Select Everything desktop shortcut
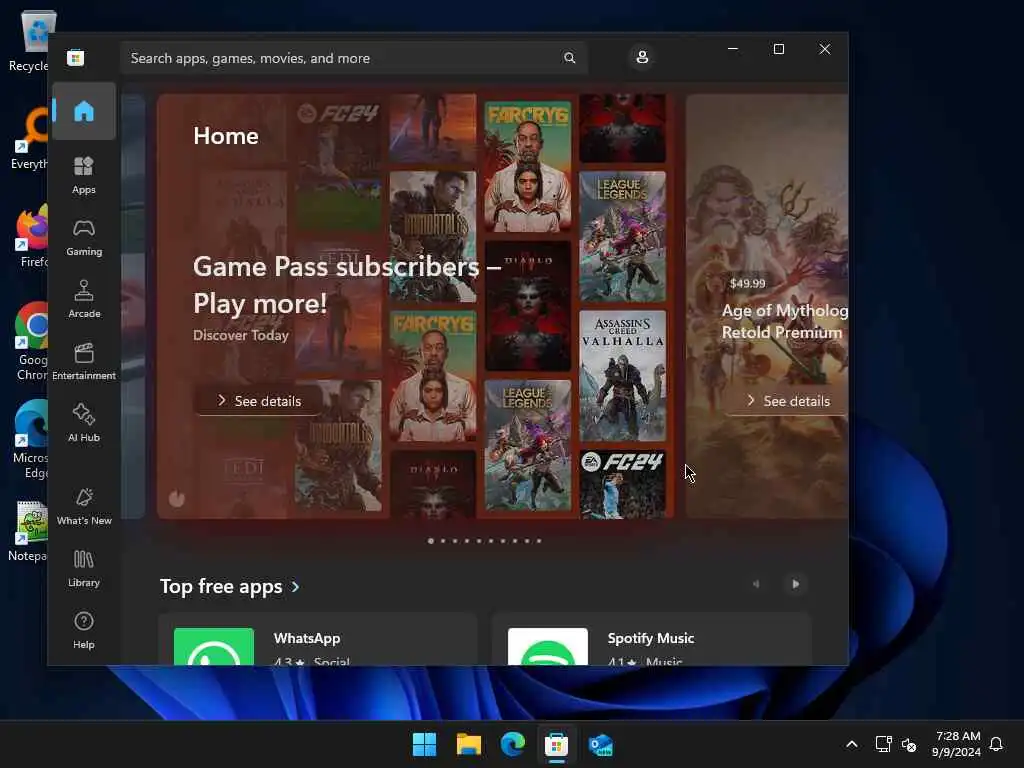The width and height of the screenshot is (1024, 768). [x=29, y=138]
